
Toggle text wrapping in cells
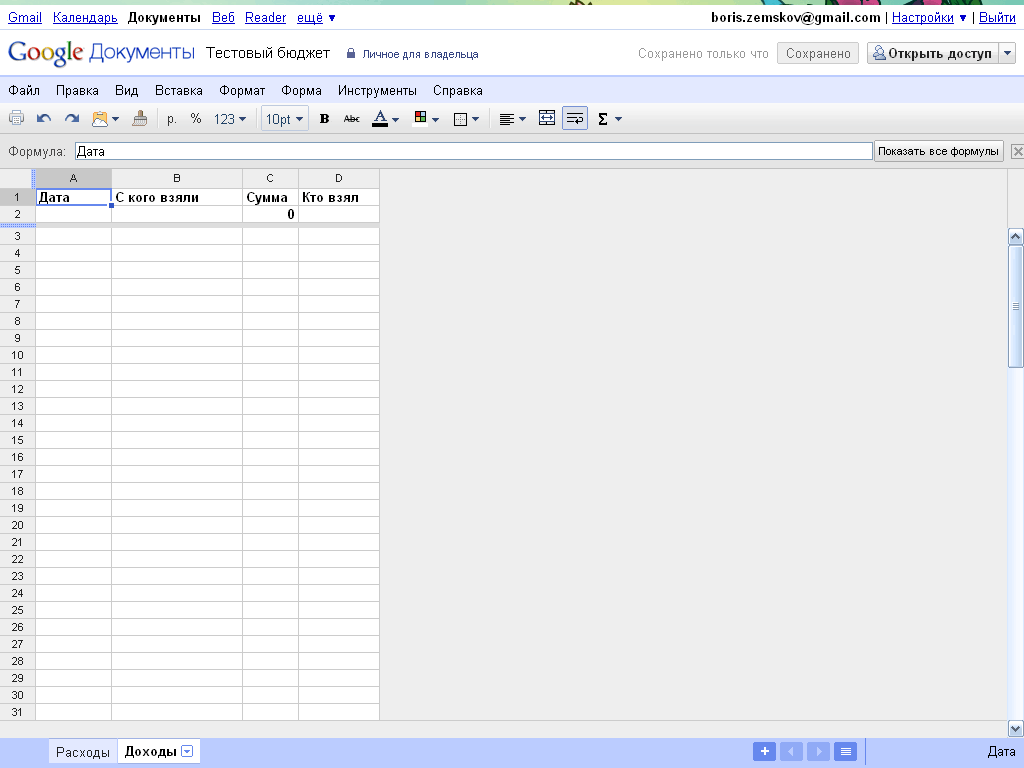tap(575, 119)
